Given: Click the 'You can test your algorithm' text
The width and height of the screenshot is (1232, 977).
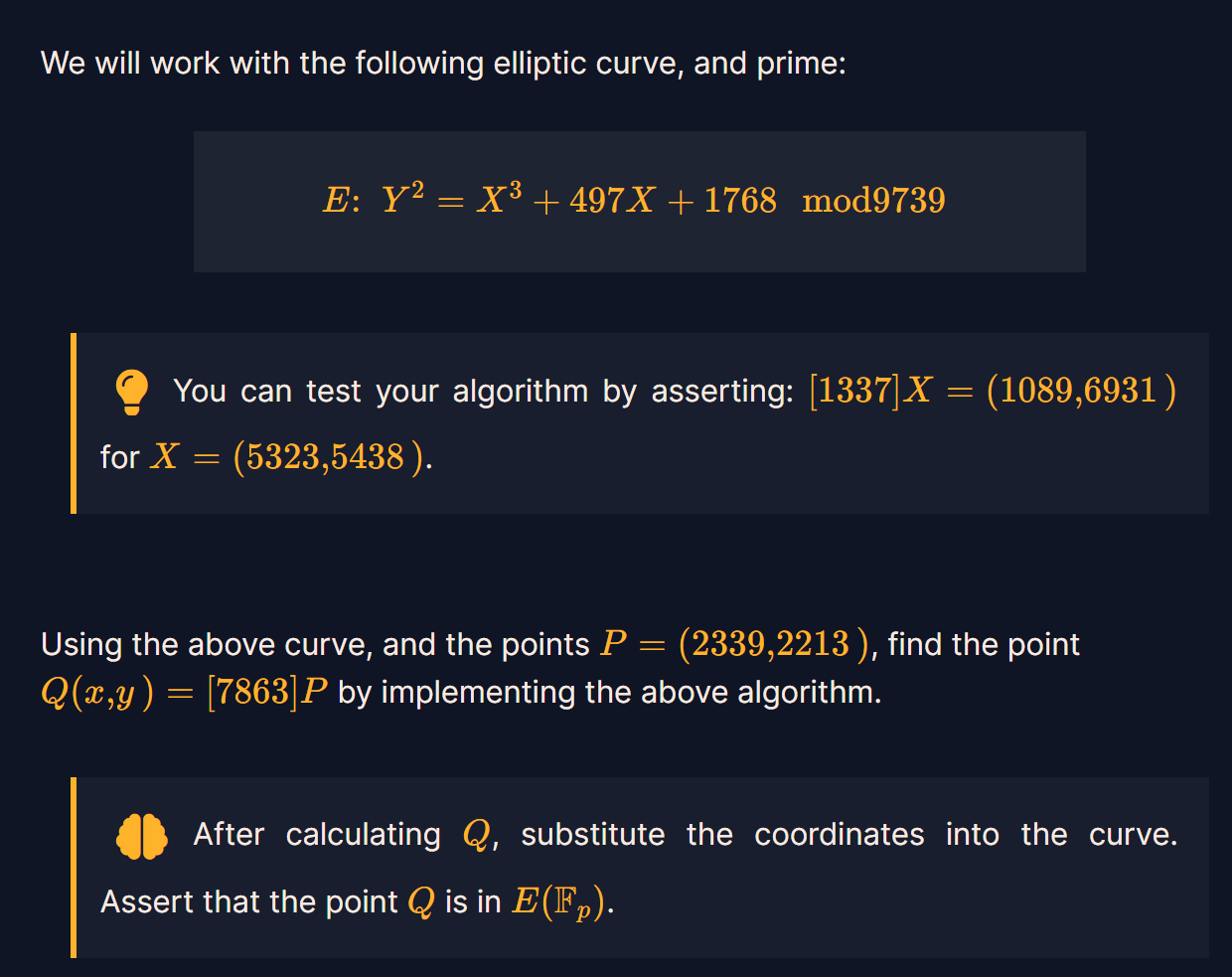Looking at the screenshot, I should pos(483,392).
